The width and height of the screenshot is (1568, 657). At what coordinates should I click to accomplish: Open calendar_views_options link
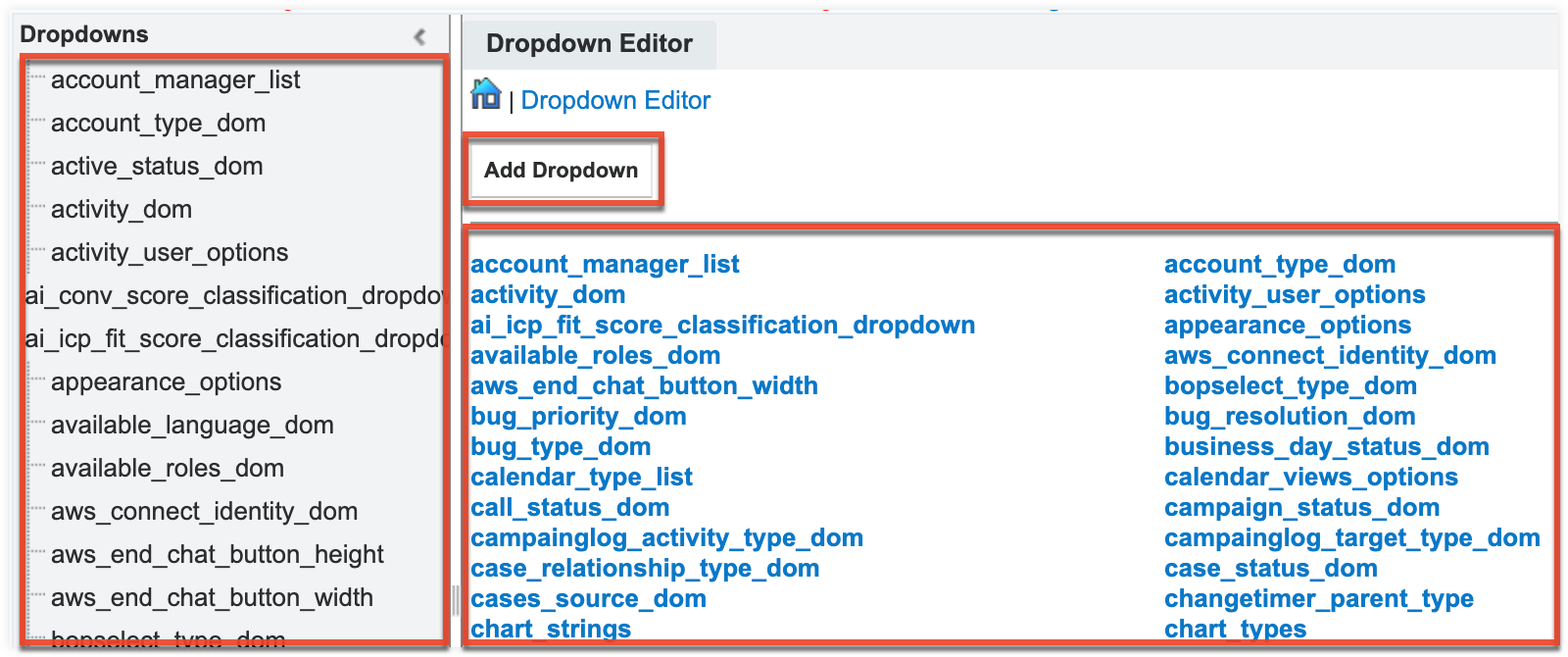[x=1311, y=478]
